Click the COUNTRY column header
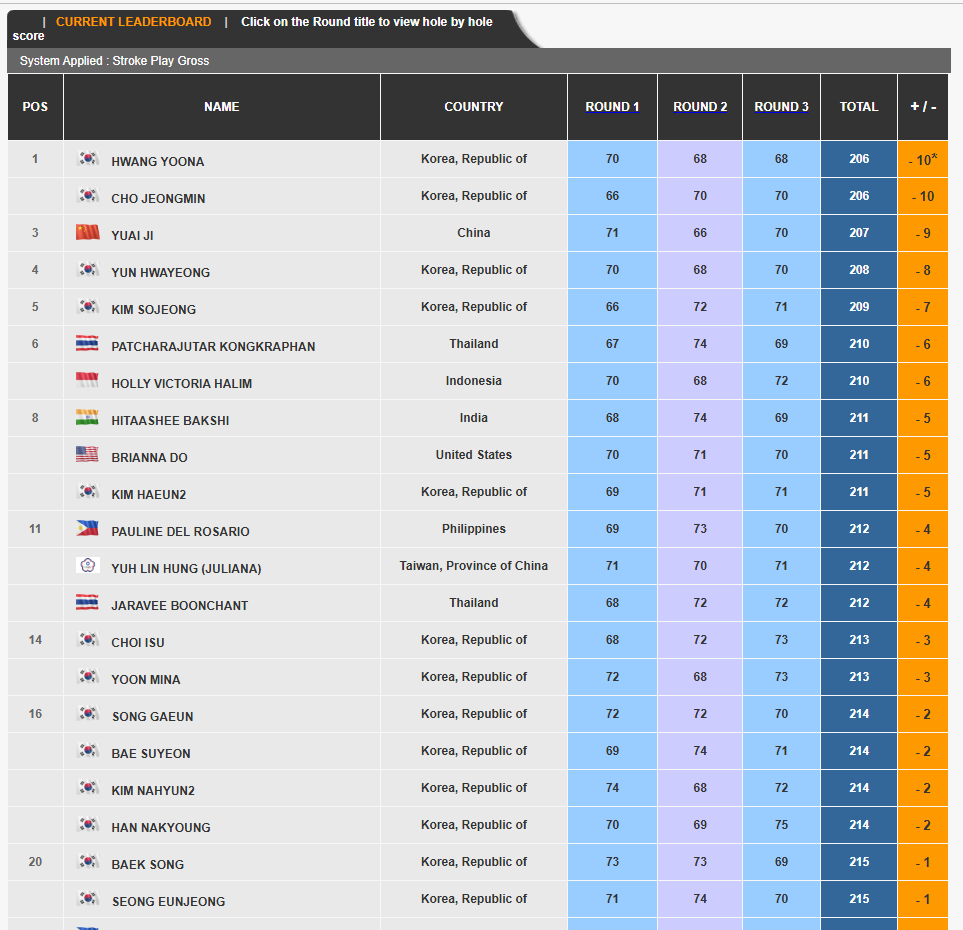This screenshot has height=930, width=963. (x=473, y=107)
